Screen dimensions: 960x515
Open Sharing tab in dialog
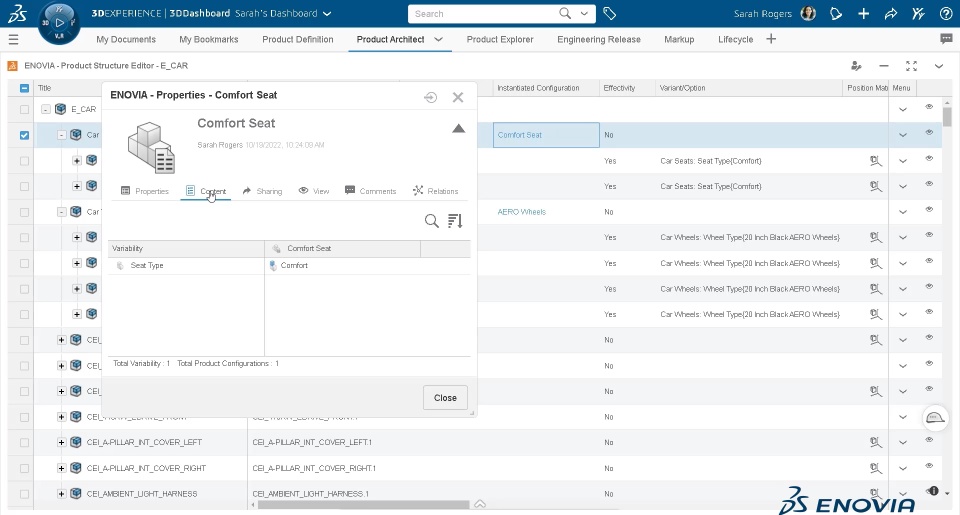click(x=262, y=191)
